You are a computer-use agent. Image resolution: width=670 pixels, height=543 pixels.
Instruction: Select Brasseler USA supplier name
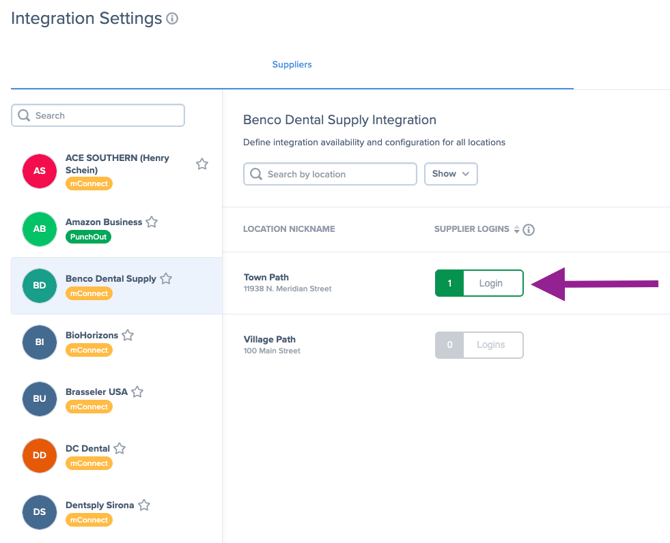point(97,392)
